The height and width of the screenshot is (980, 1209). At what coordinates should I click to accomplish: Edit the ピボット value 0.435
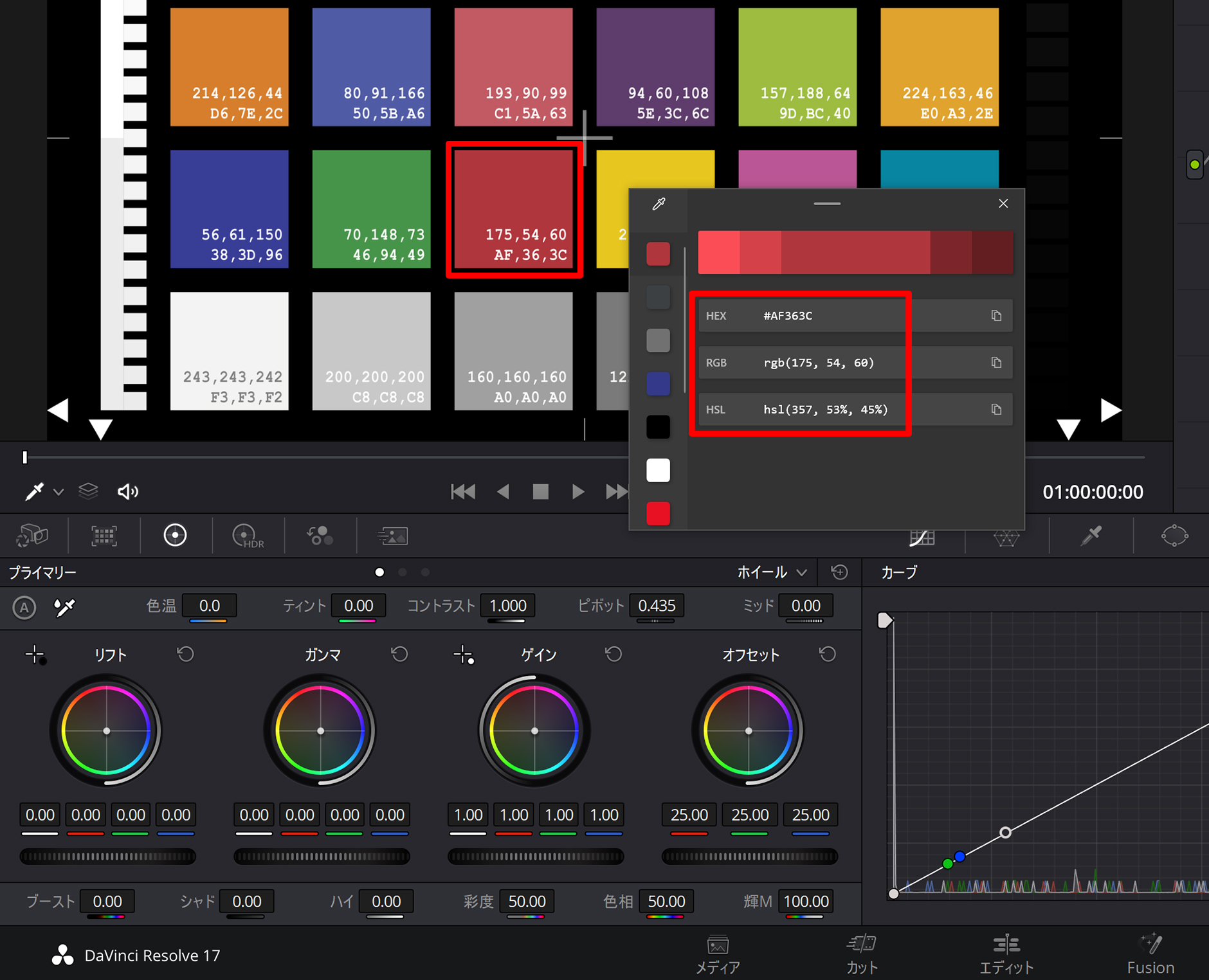click(x=656, y=606)
